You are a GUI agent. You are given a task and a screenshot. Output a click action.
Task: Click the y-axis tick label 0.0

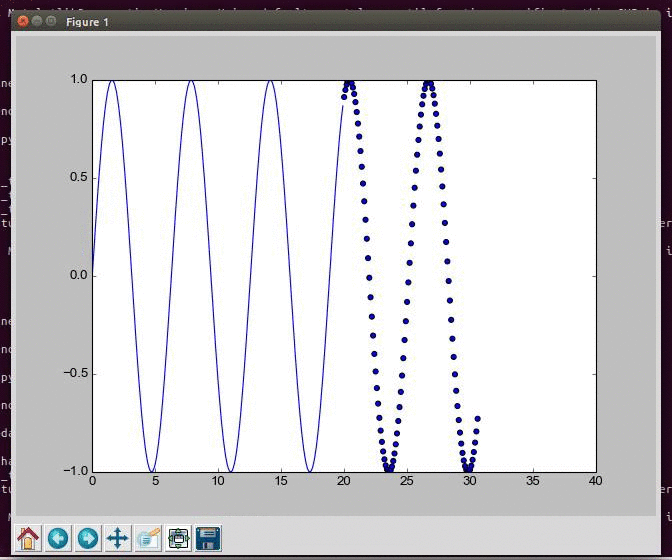(x=78, y=275)
